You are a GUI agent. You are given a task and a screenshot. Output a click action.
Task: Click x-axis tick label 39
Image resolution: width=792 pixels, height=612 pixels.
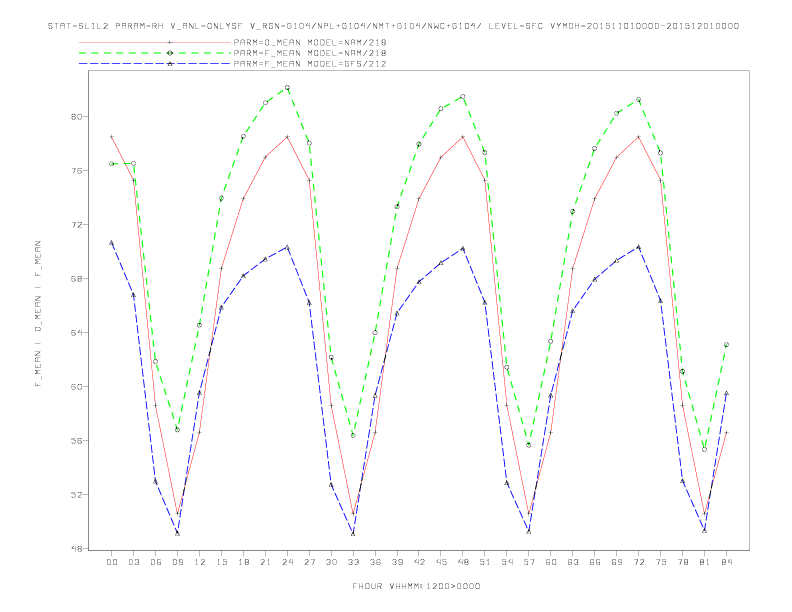pyautogui.click(x=397, y=562)
